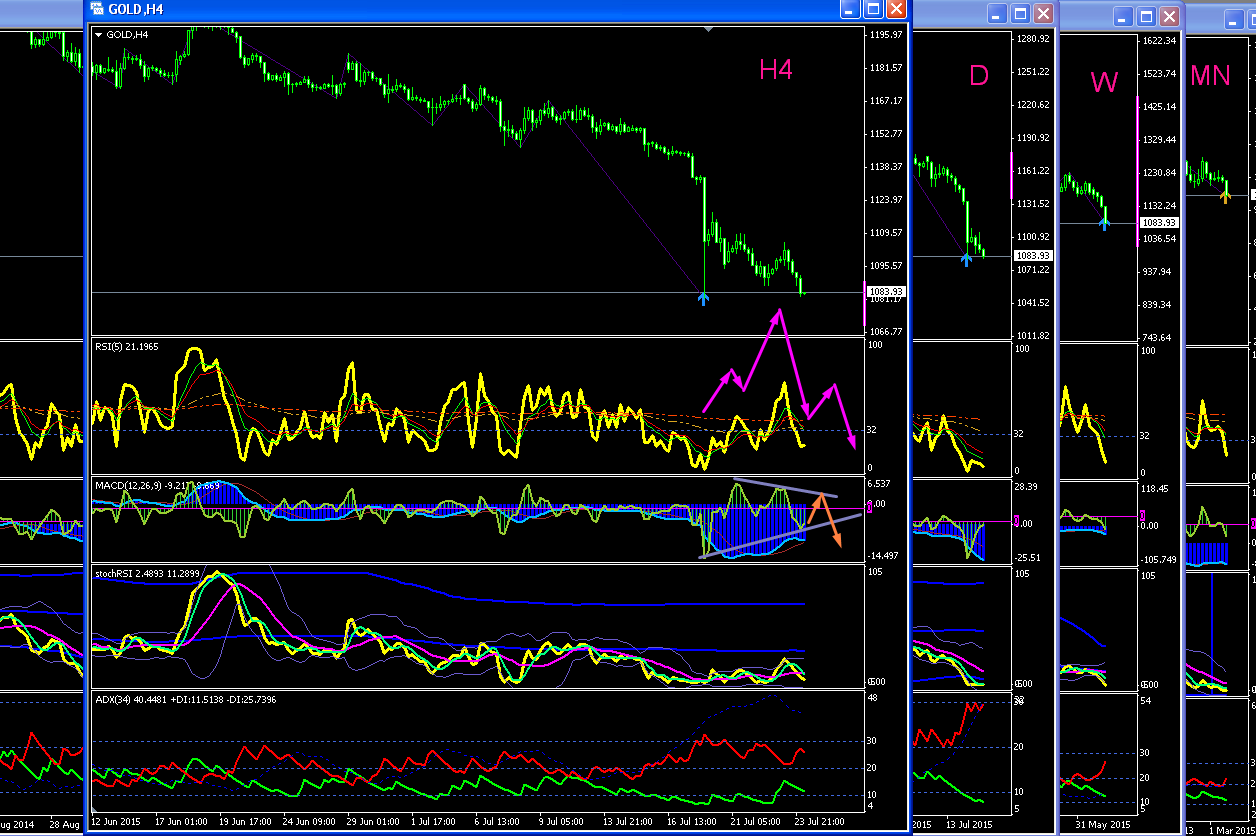Select the blue up-arrow in W chart

[1104, 223]
